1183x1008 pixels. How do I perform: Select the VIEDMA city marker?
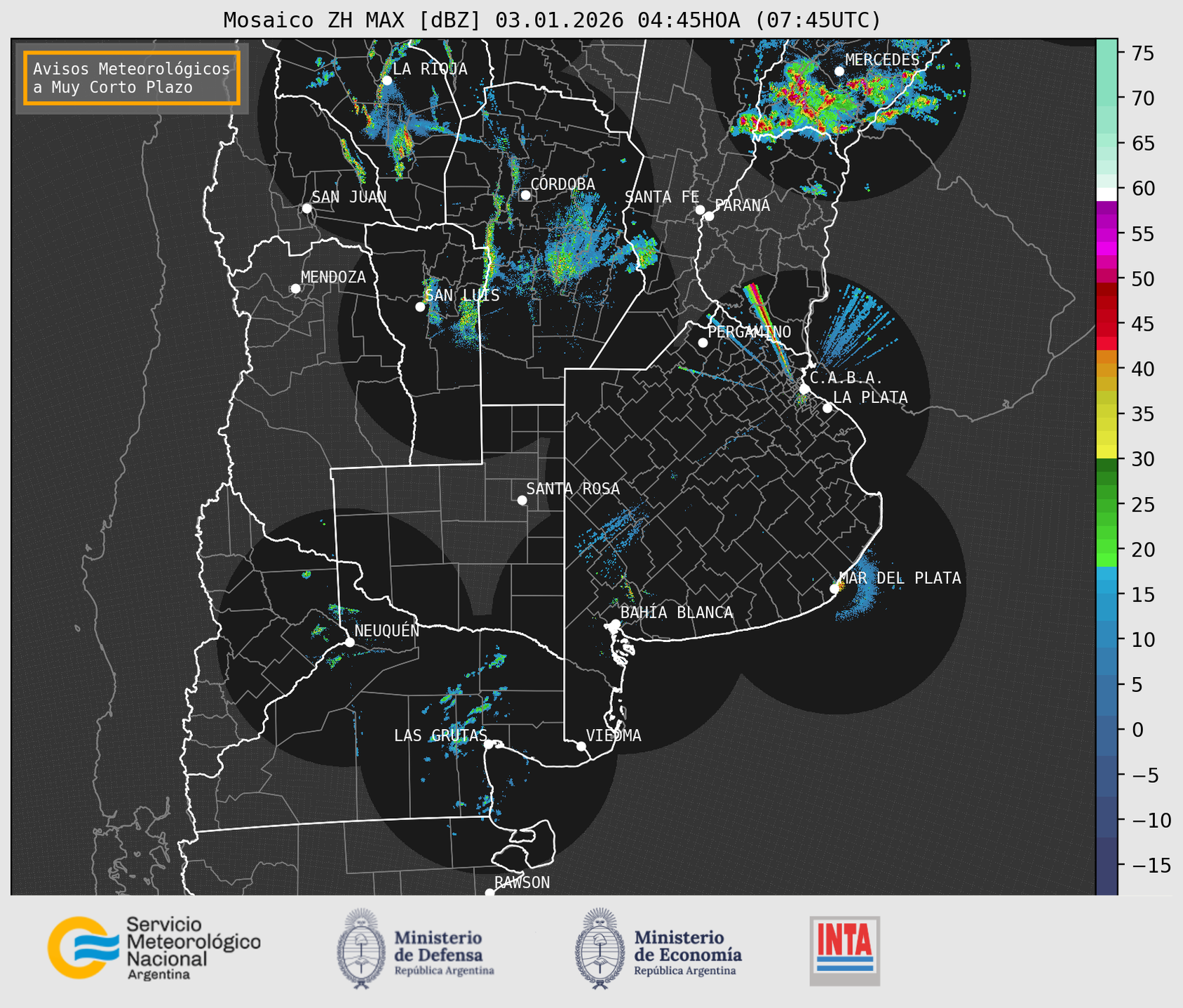(x=581, y=746)
